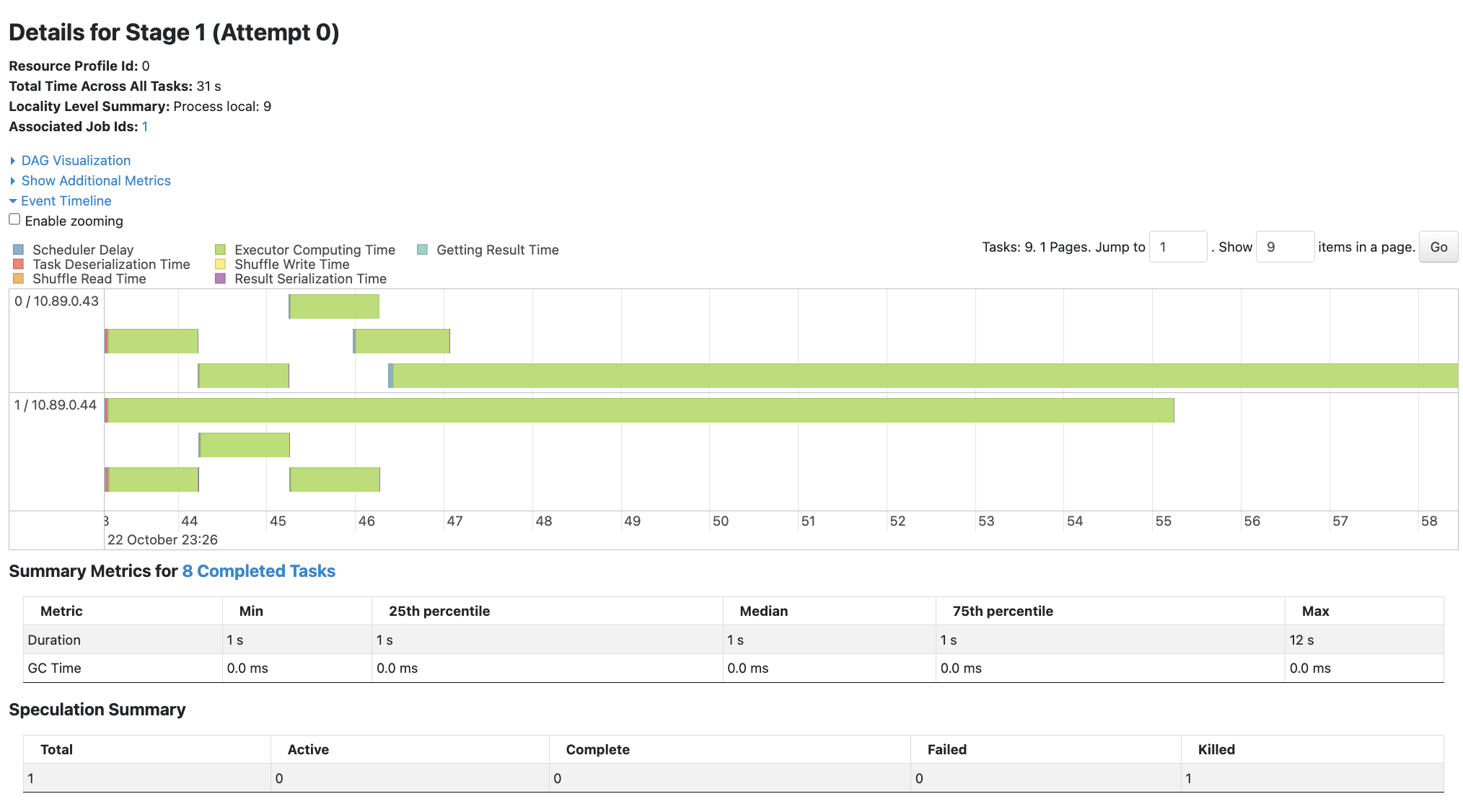Click the Duration row Max value 12 s
Image resolution: width=1463 pixels, height=812 pixels.
pyautogui.click(x=1301, y=640)
